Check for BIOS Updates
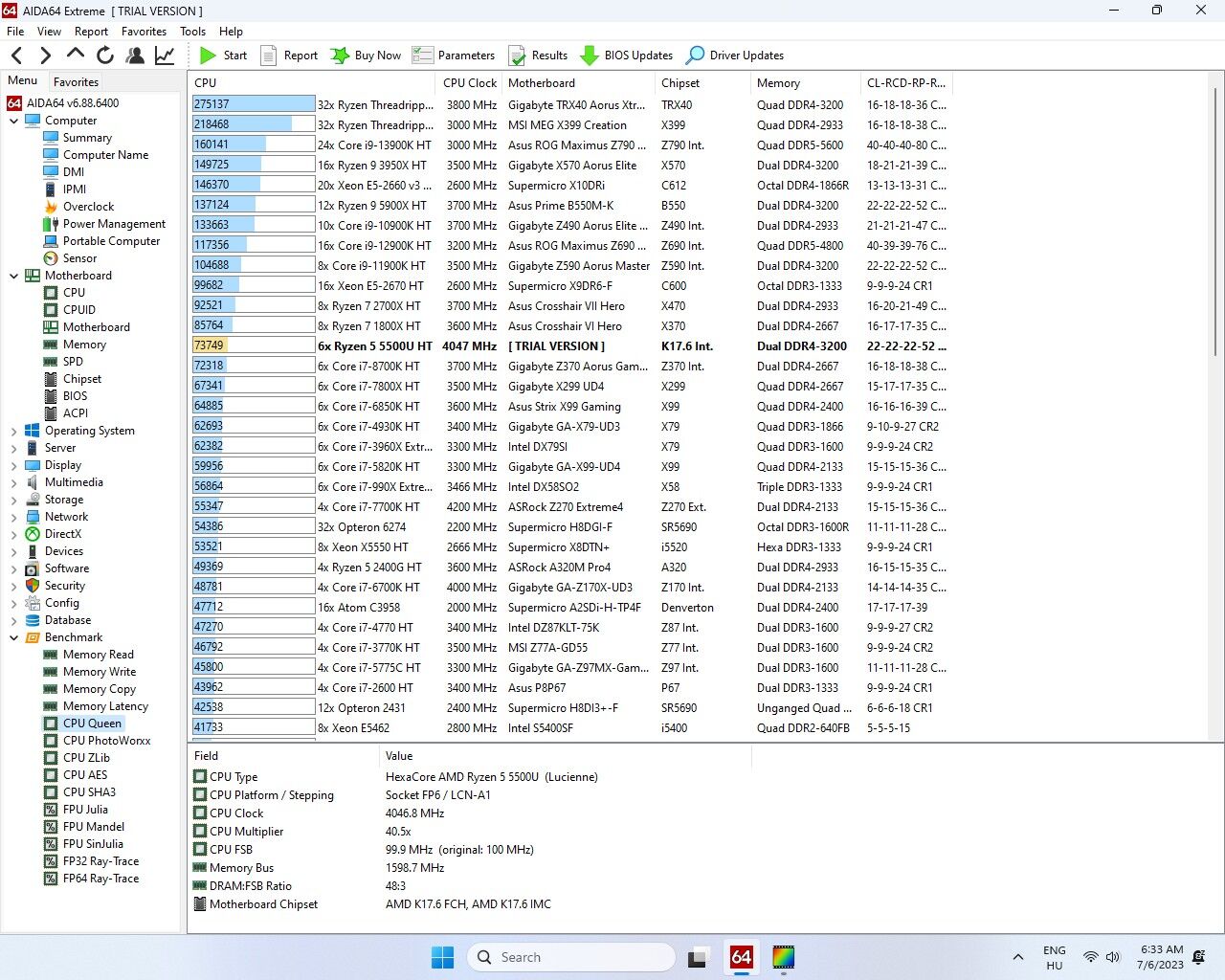 click(626, 56)
